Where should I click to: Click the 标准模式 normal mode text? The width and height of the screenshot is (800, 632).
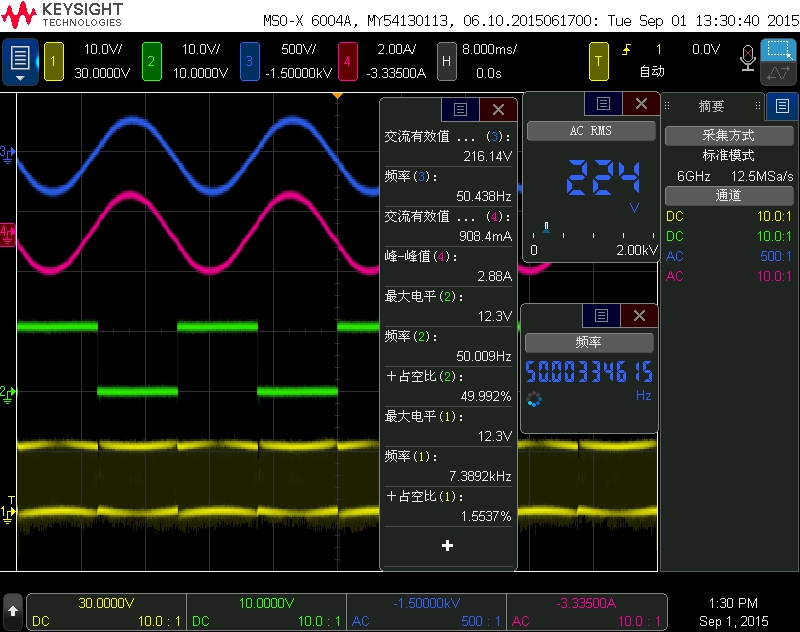[x=729, y=156]
